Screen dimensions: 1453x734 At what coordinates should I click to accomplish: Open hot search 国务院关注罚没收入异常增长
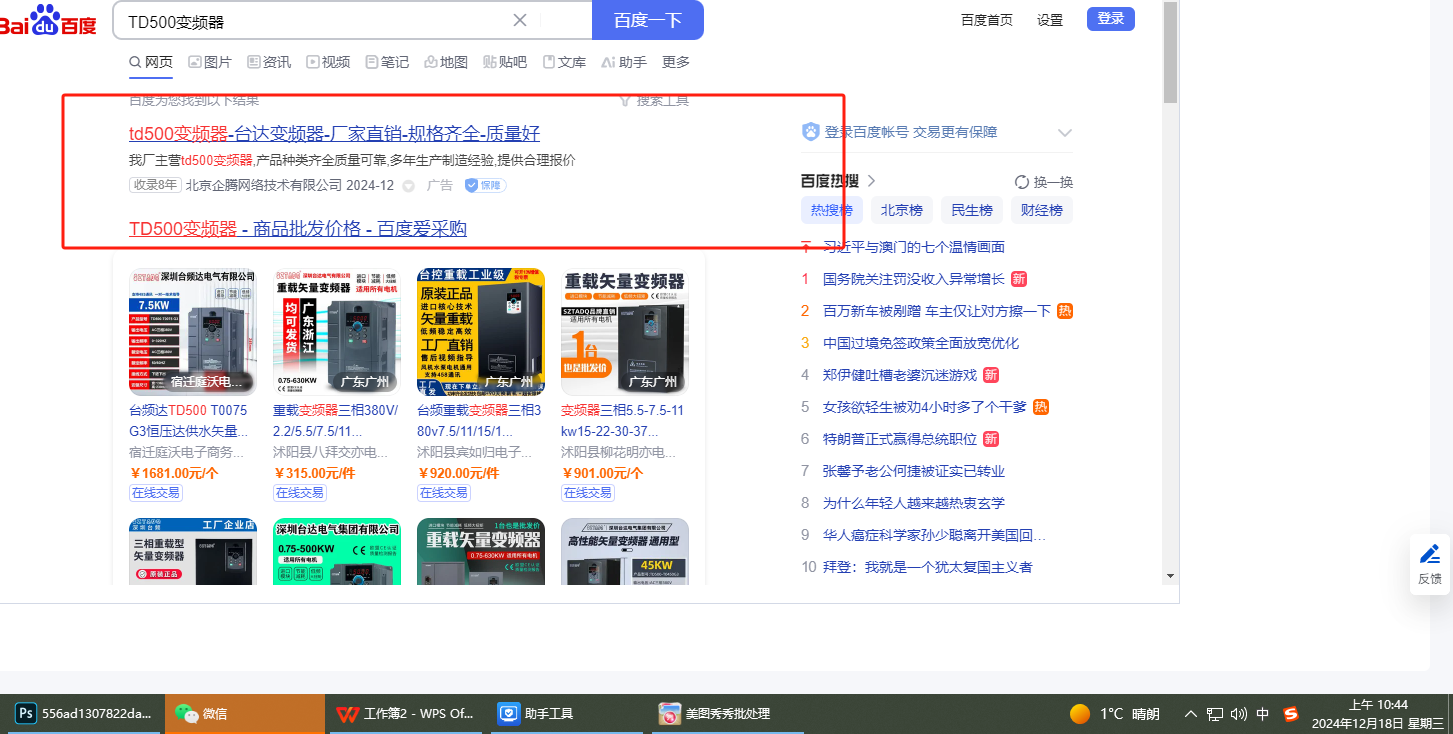[914, 279]
